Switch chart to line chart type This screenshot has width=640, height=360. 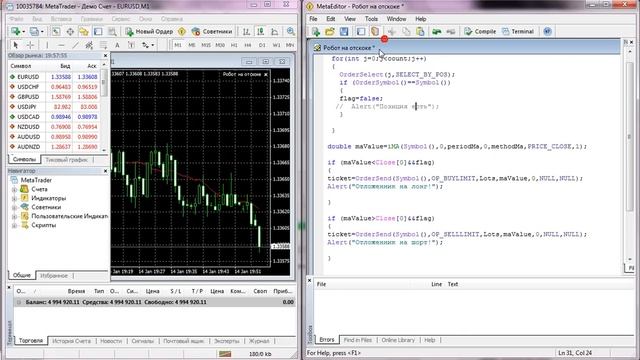pos(275,31)
